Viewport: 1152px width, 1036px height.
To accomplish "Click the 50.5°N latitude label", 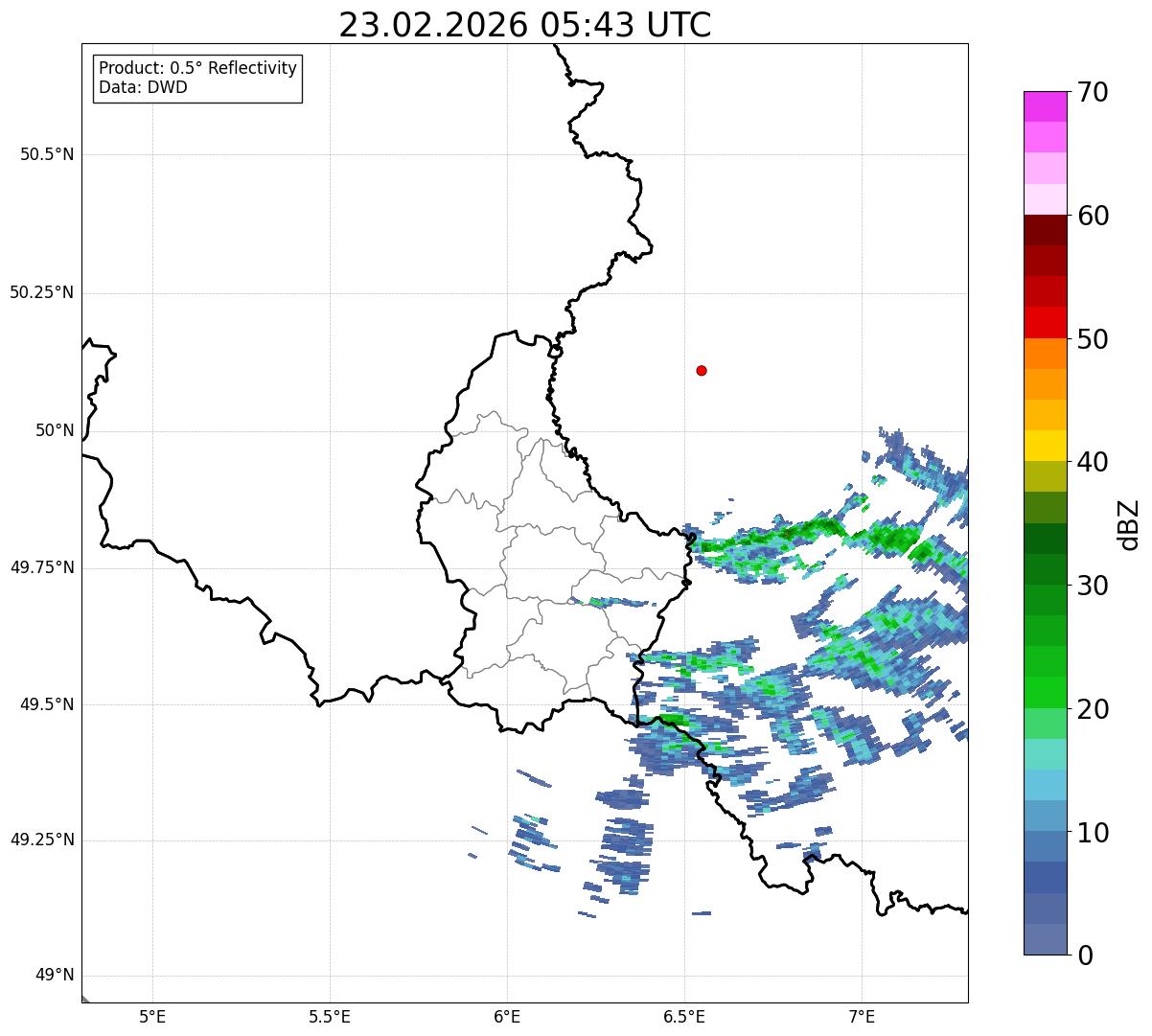I will click(47, 154).
